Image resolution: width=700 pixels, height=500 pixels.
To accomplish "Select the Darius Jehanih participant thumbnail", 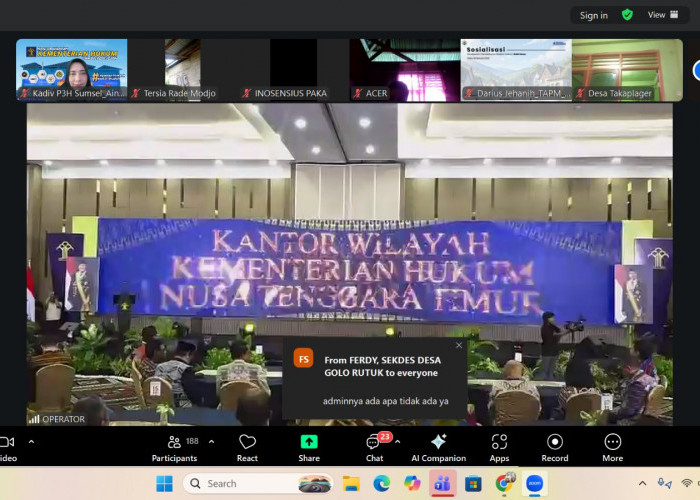I will 516,69.
